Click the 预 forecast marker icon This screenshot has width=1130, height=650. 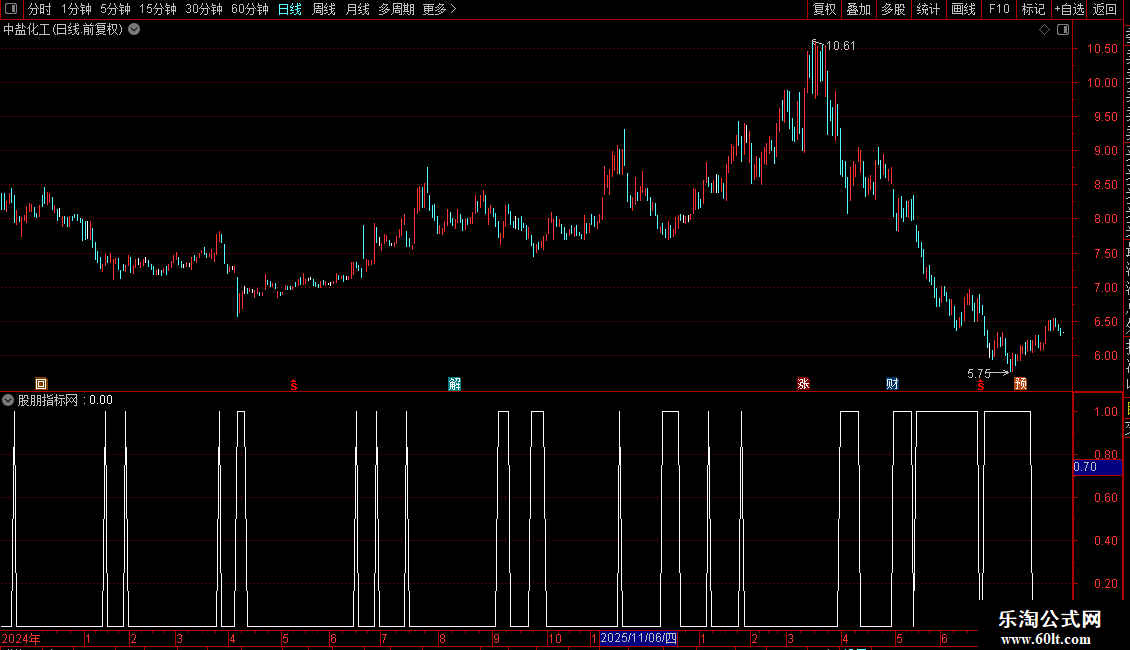click(x=1020, y=384)
